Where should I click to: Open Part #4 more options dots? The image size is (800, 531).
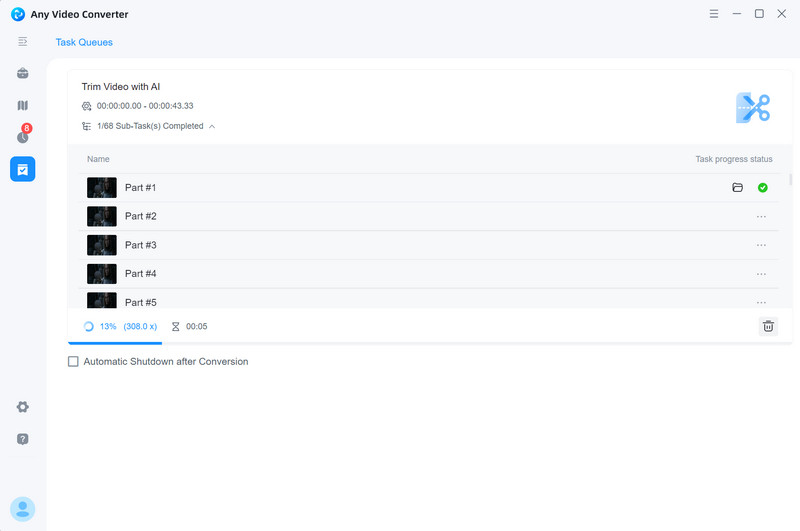(x=761, y=274)
